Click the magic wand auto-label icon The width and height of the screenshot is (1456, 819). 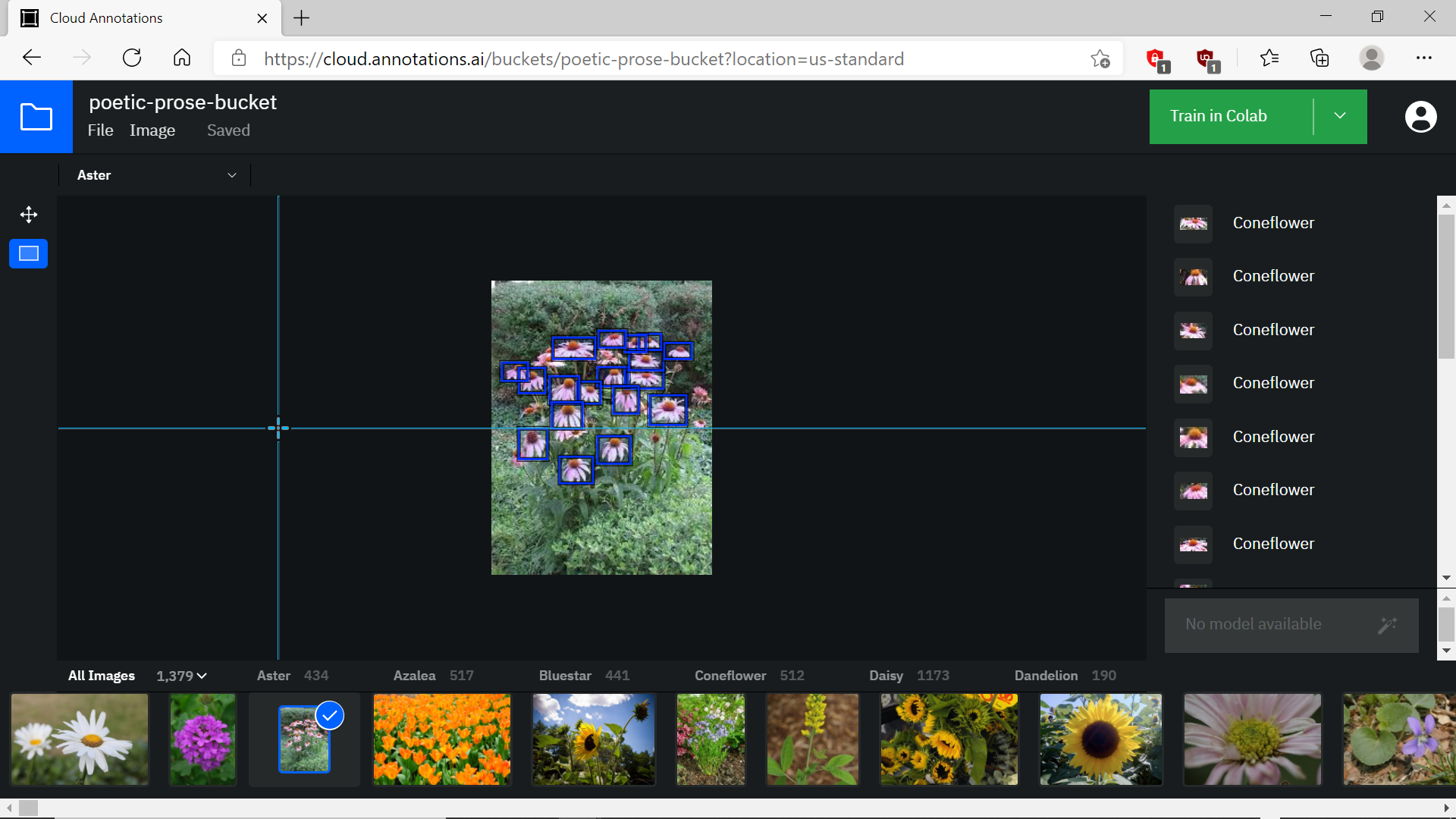click(1387, 625)
